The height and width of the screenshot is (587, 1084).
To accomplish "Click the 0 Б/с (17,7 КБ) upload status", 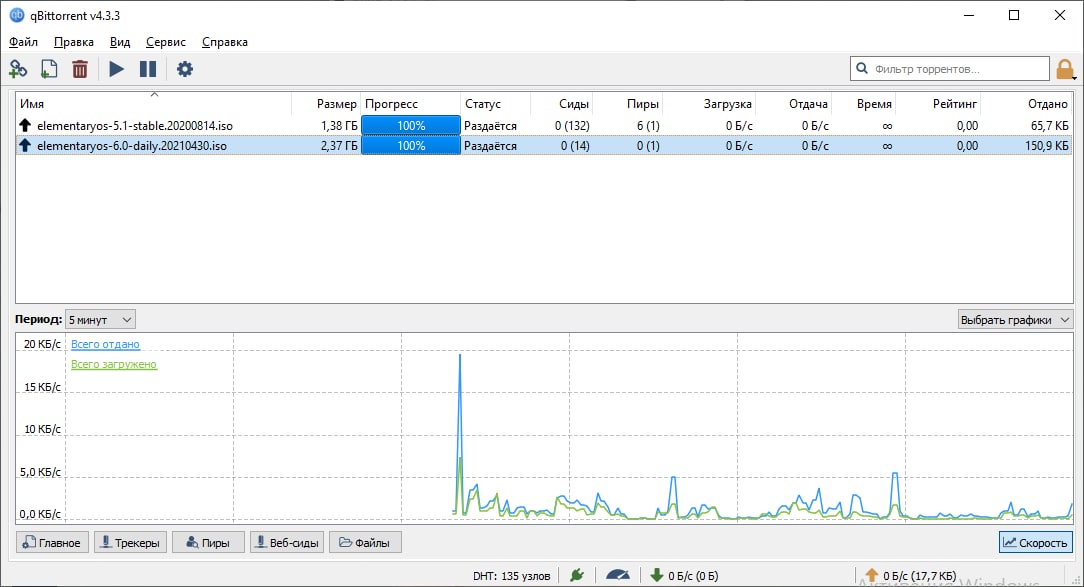I will tap(919, 575).
